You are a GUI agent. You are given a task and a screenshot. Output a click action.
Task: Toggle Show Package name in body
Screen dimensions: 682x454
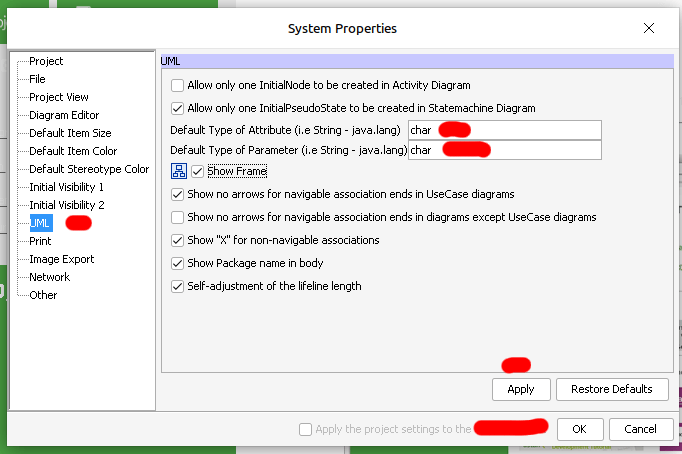[x=178, y=263]
